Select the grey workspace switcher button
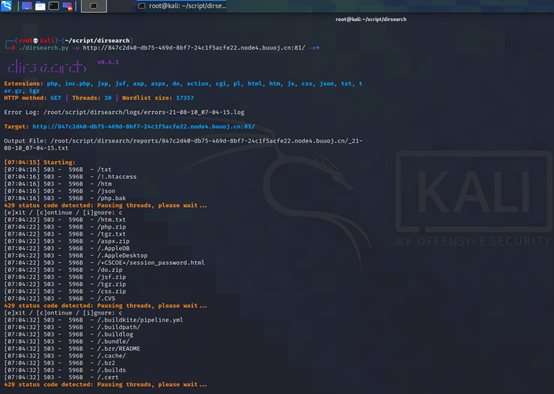The width and height of the screenshot is (554, 394). pos(94,6)
